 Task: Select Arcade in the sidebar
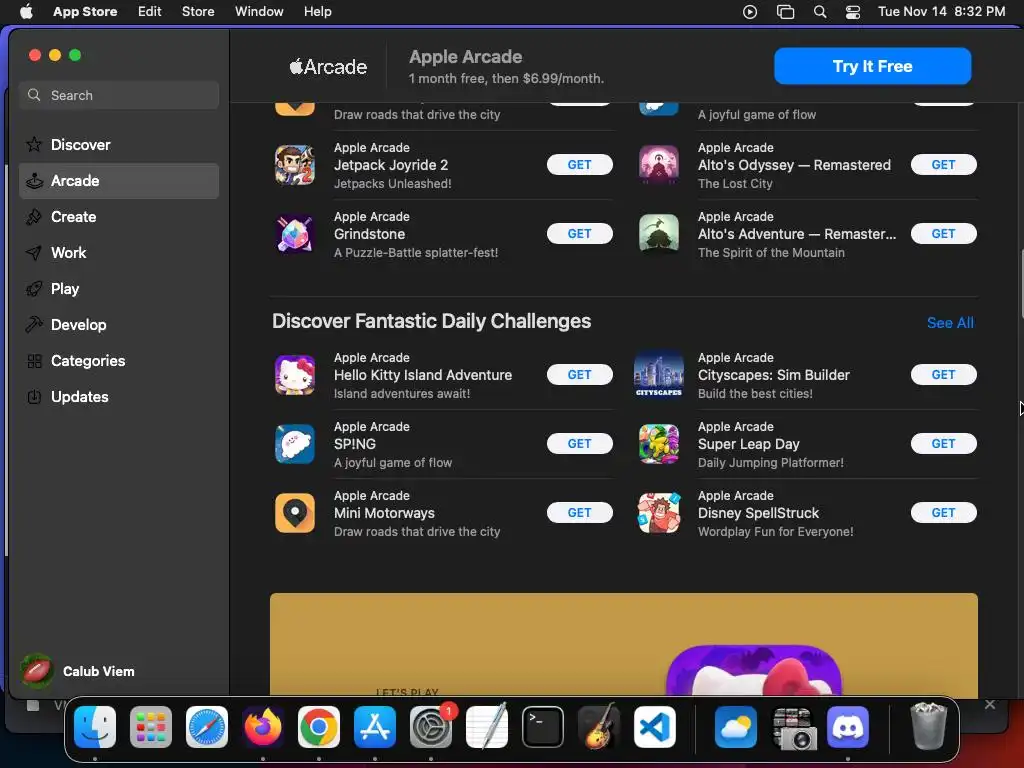click(x=119, y=181)
